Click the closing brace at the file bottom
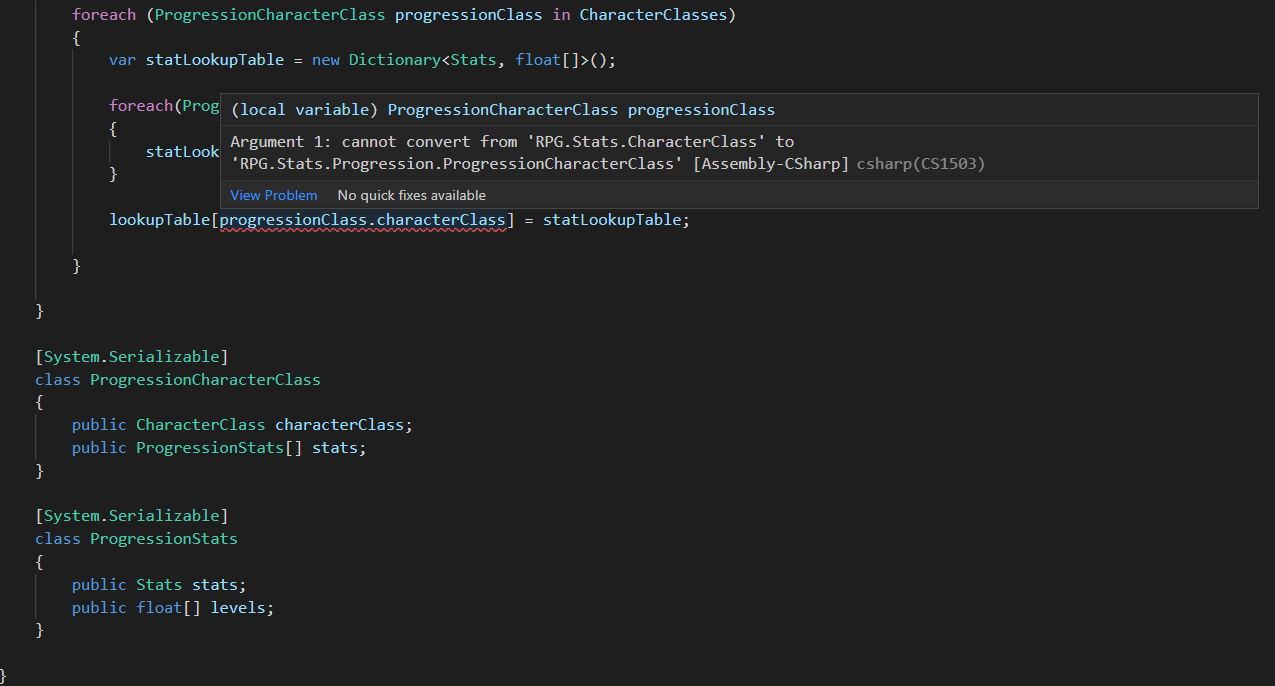This screenshot has height=686, width=1275. coord(3,676)
